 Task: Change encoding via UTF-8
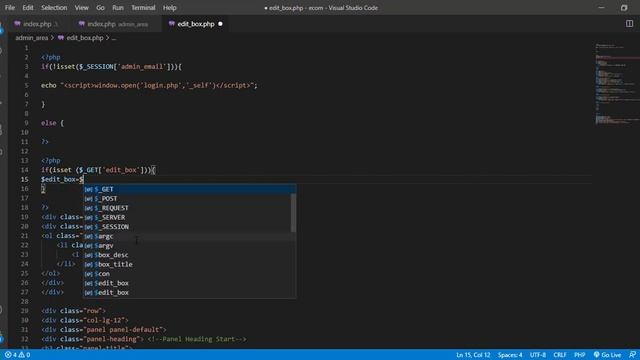(538, 355)
